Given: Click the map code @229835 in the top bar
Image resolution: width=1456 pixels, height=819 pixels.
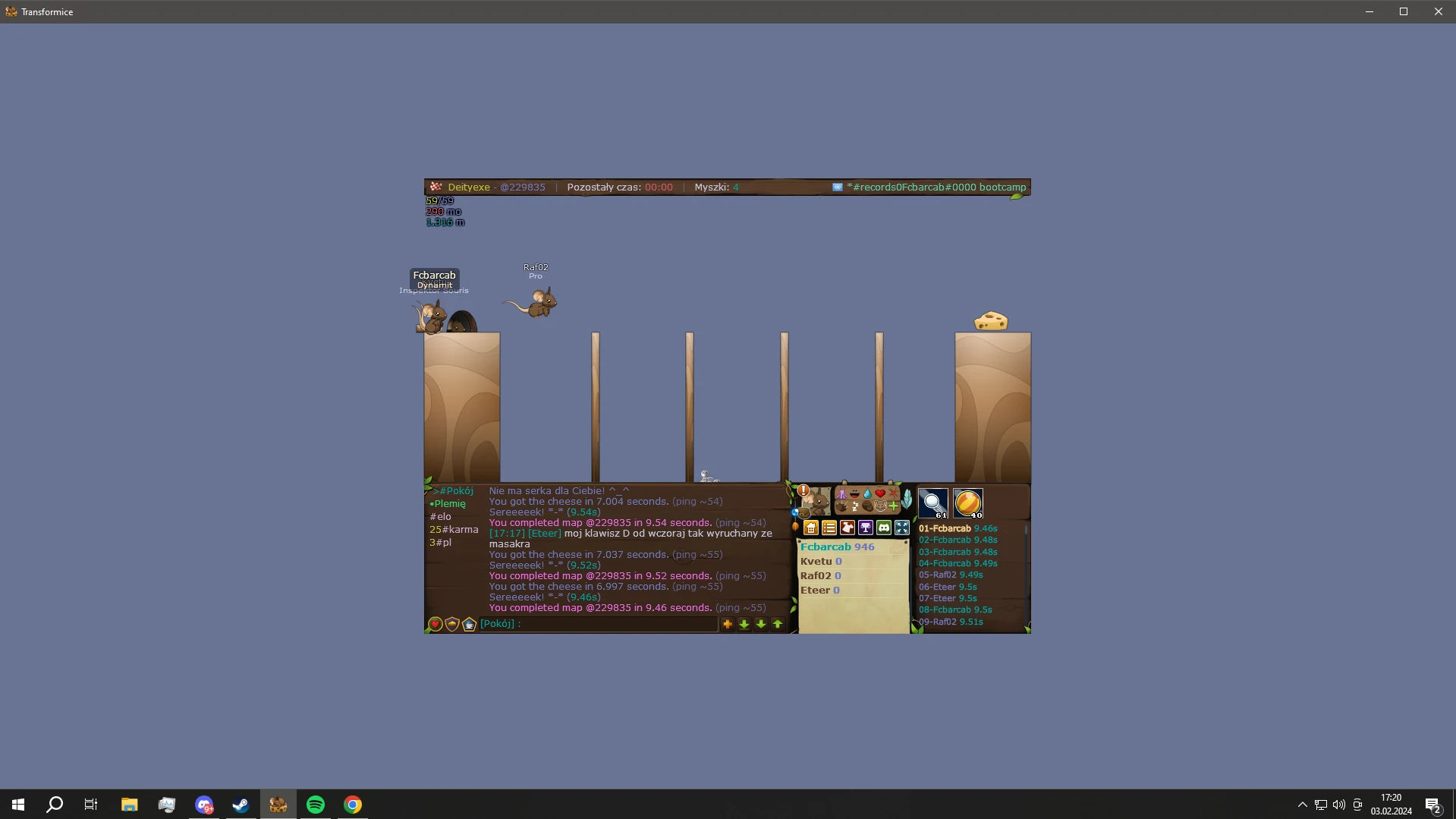Looking at the screenshot, I should pyautogui.click(x=522, y=187).
